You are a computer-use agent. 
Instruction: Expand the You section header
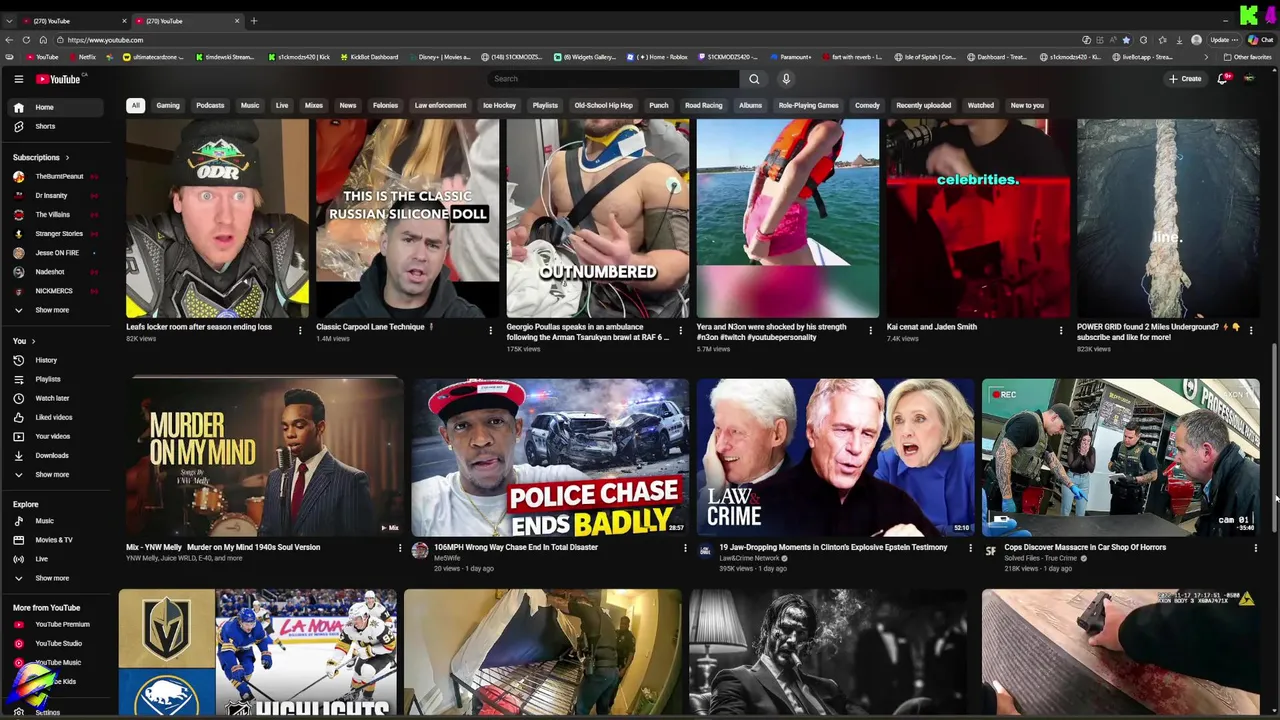pyautogui.click(x=24, y=341)
